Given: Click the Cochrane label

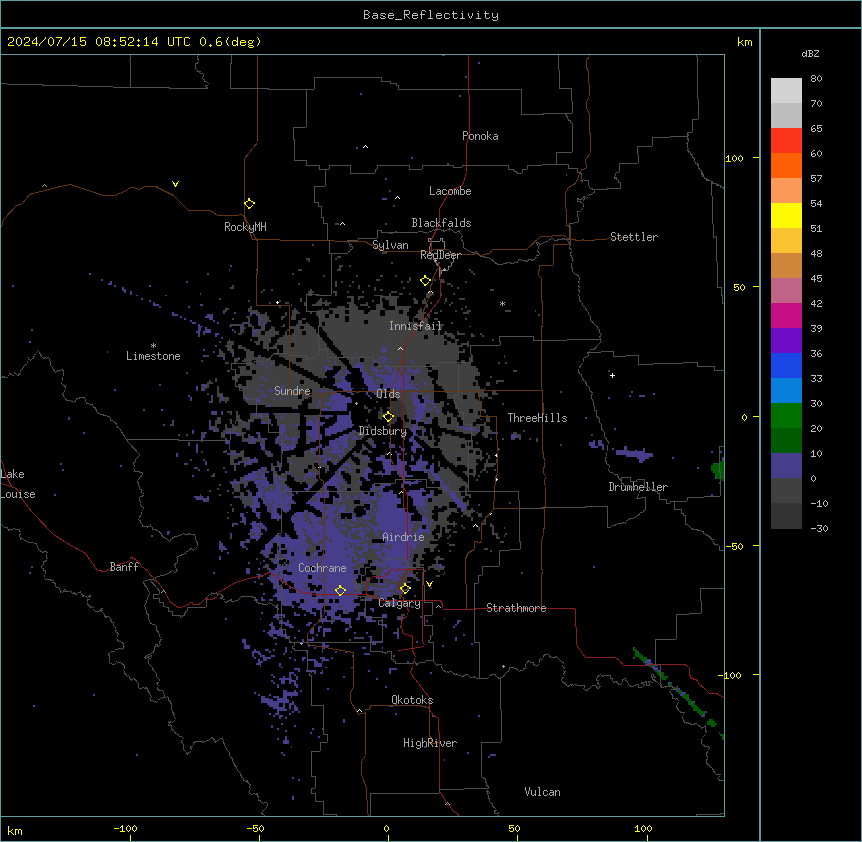Looking at the screenshot, I should coord(322,568).
